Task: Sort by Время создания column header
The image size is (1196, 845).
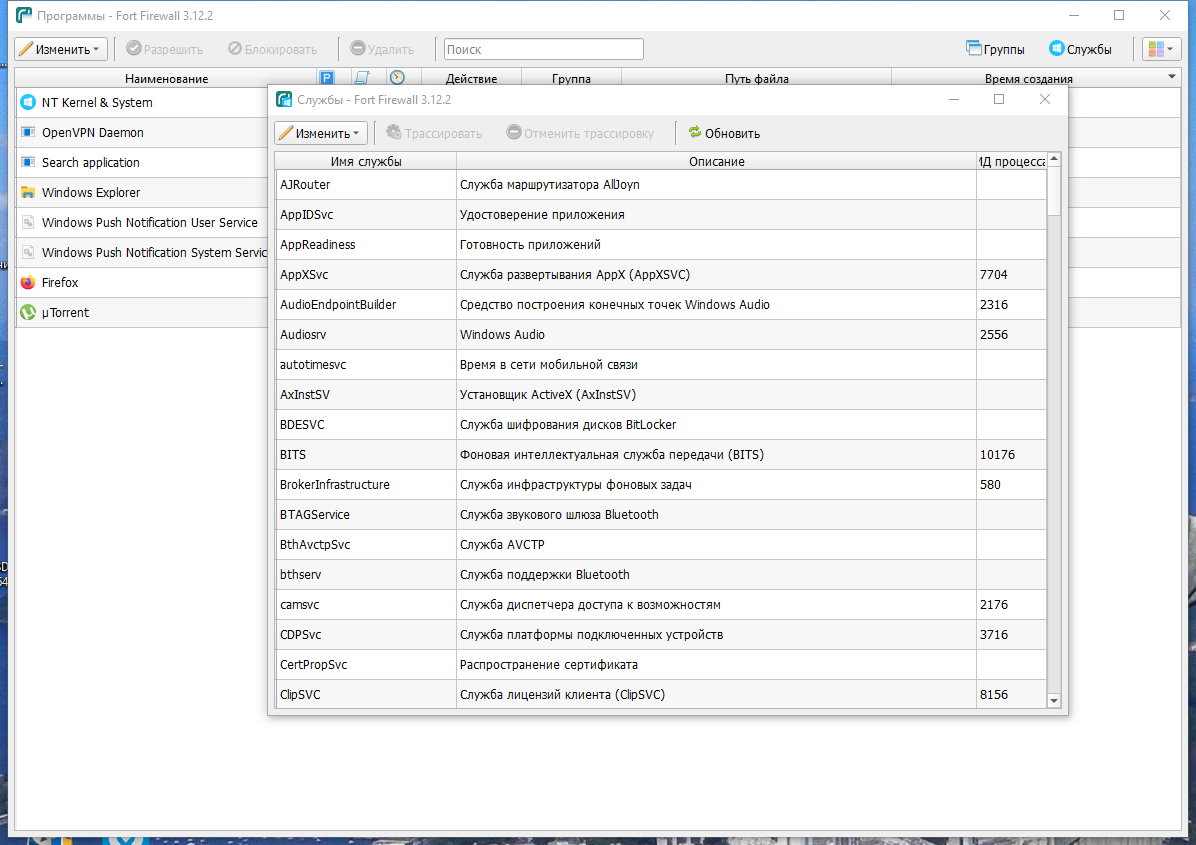Action: click(1028, 78)
